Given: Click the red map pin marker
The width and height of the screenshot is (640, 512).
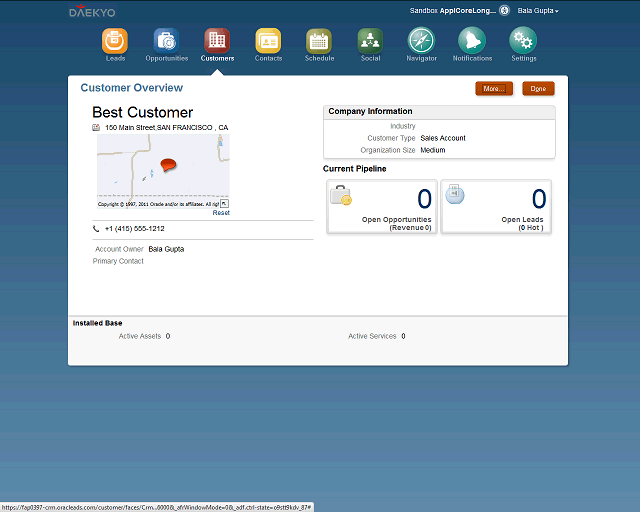Looking at the screenshot, I should click(168, 165).
